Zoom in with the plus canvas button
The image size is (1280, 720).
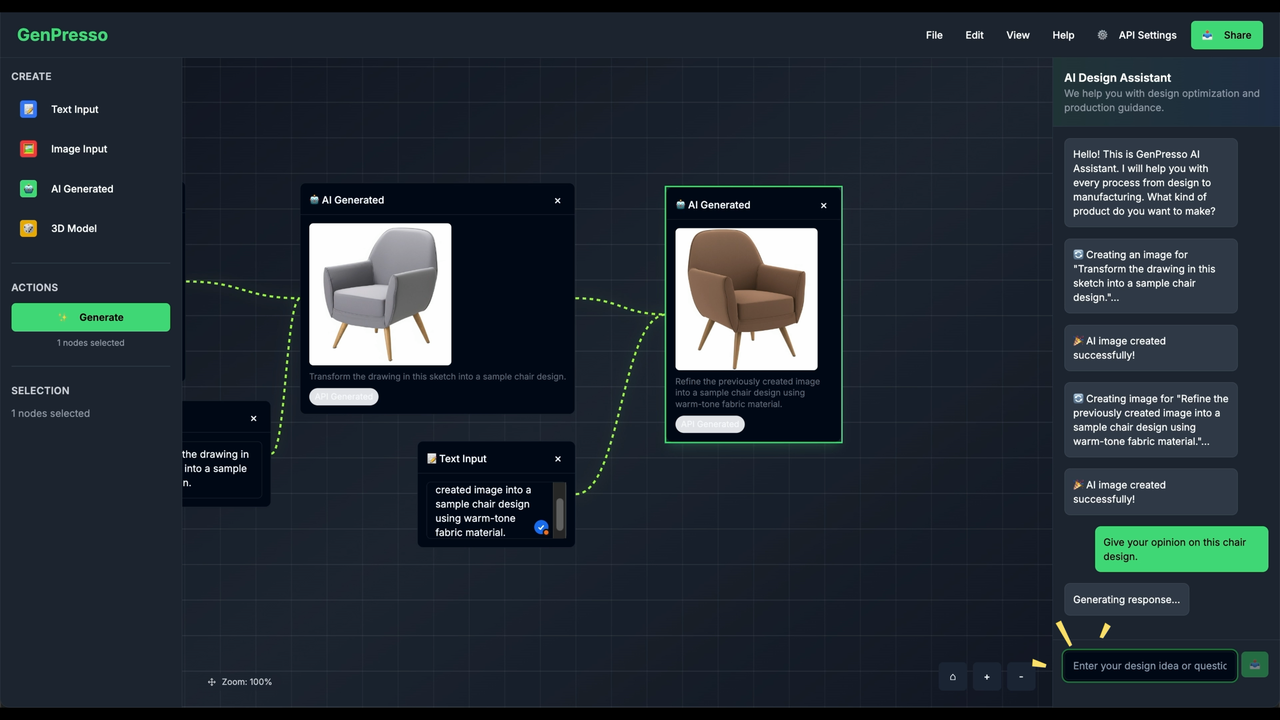986,677
